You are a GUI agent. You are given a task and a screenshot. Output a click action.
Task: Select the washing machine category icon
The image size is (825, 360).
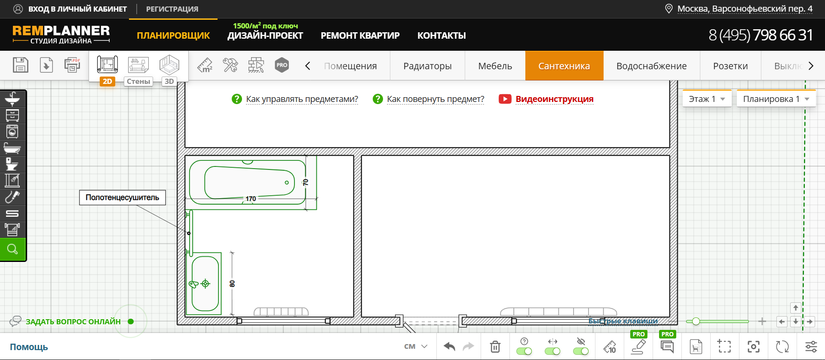[x=12, y=132]
